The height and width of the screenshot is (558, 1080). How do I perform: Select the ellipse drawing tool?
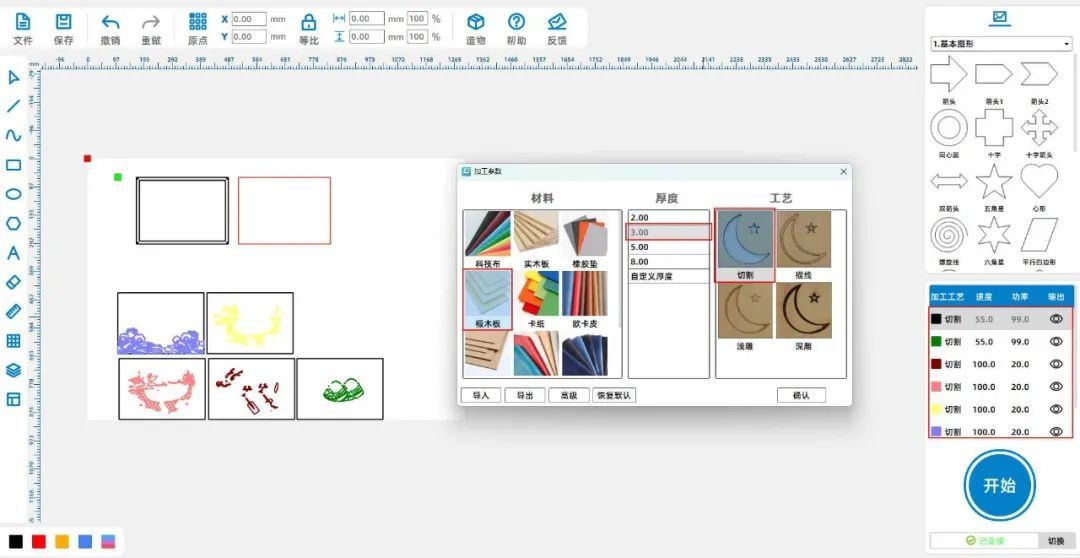click(x=13, y=194)
